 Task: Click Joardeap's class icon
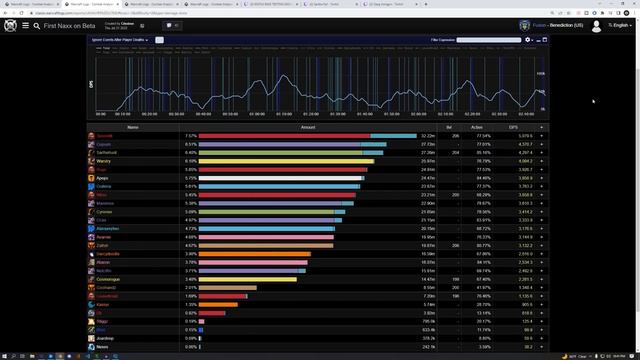coord(91,338)
